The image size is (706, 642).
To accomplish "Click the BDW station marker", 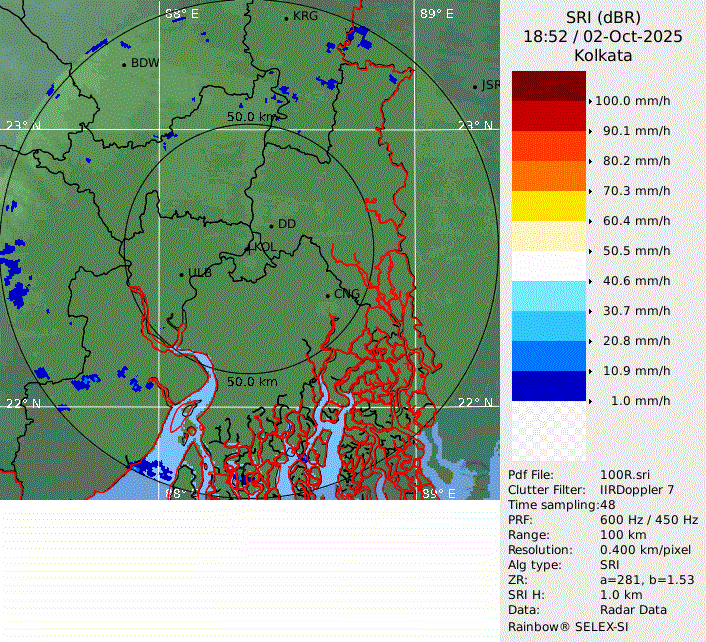I will pyautogui.click(x=124, y=64).
